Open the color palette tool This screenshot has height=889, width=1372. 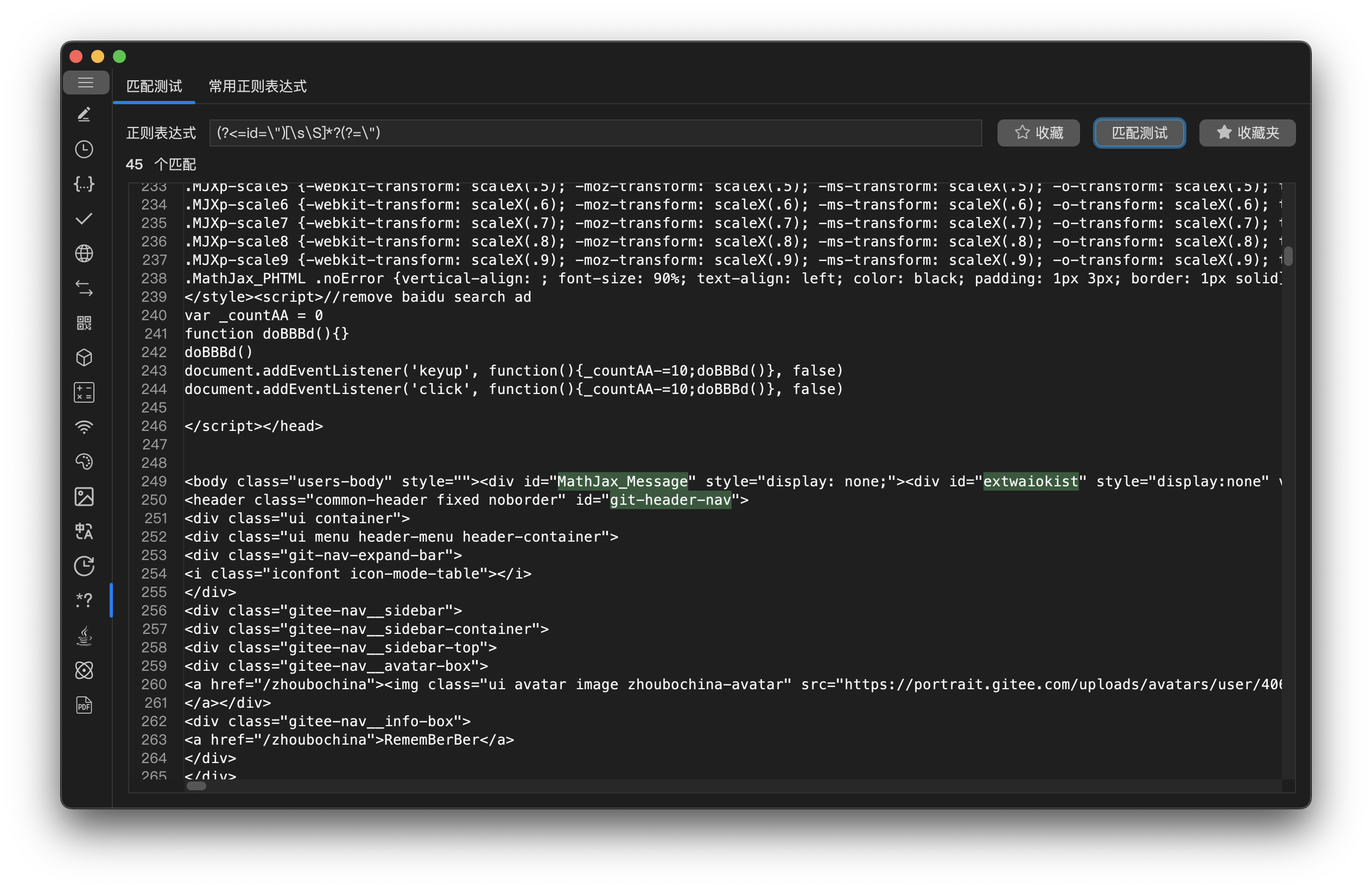[84, 462]
